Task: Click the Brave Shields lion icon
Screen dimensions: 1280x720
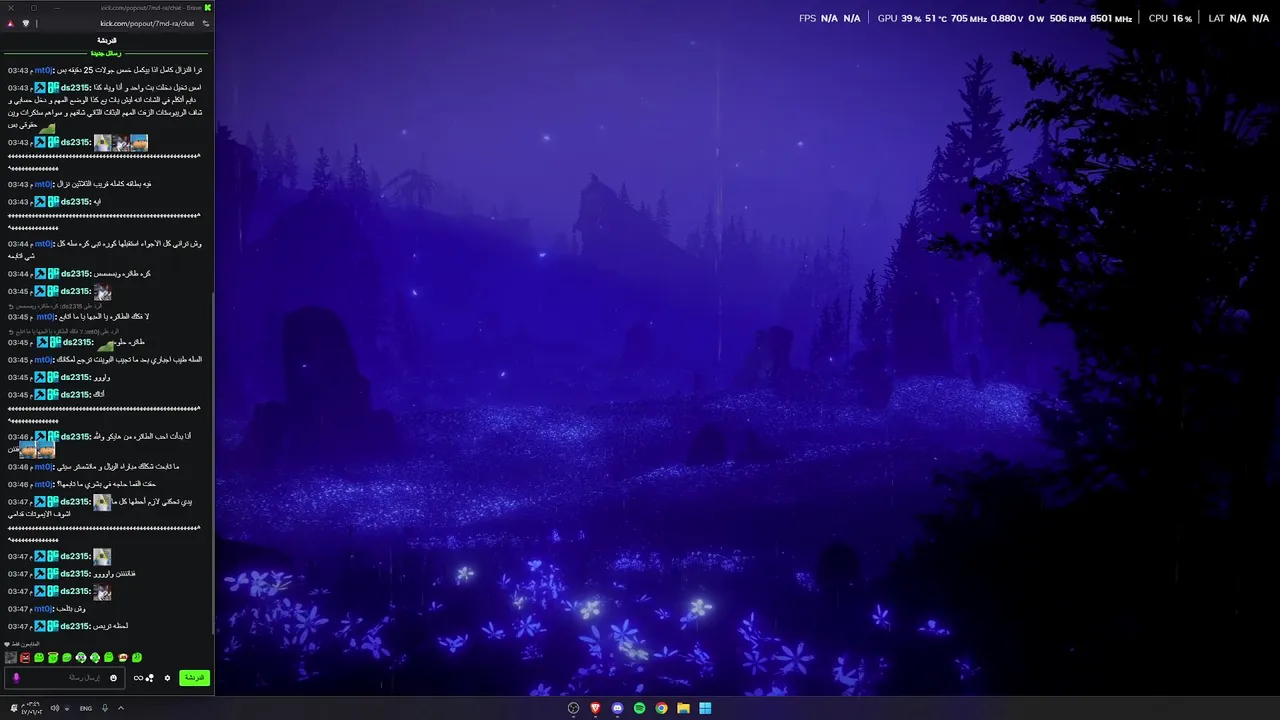Action: point(26,24)
